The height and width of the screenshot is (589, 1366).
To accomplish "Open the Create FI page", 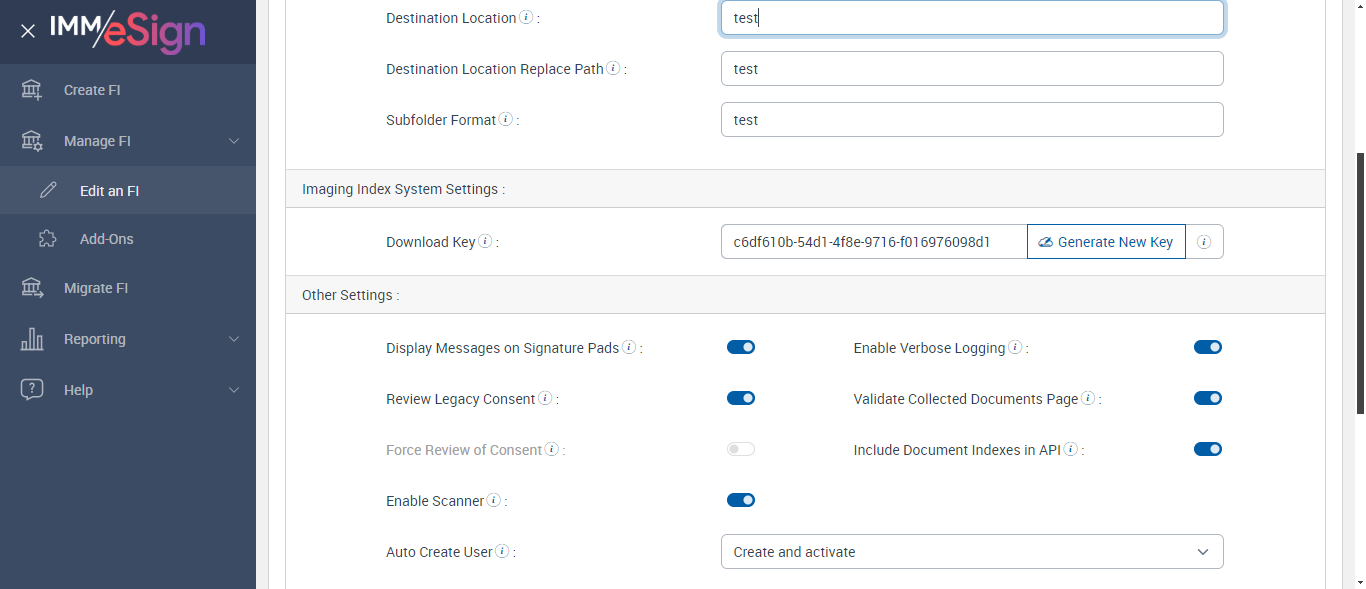I will [x=92, y=90].
